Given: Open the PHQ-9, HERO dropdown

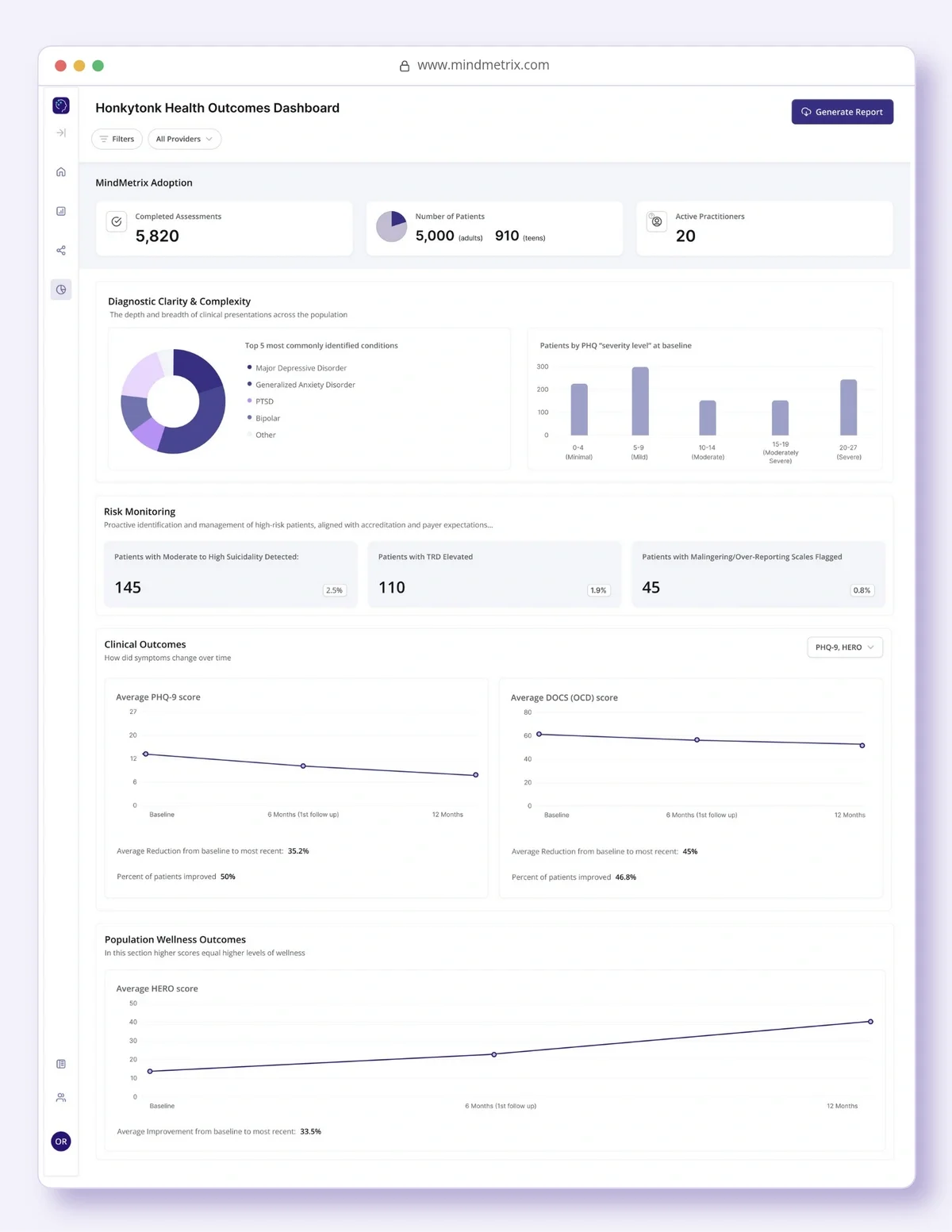Looking at the screenshot, I should [845, 647].
